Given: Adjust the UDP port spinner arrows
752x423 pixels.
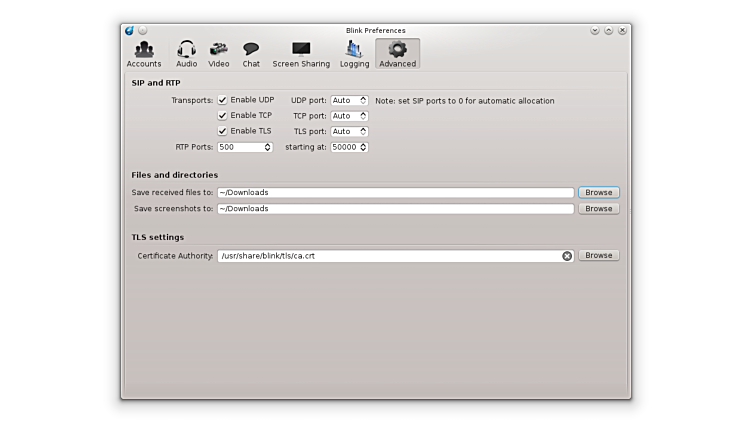Looking at the screenshot, I should (x=363, y=100).
